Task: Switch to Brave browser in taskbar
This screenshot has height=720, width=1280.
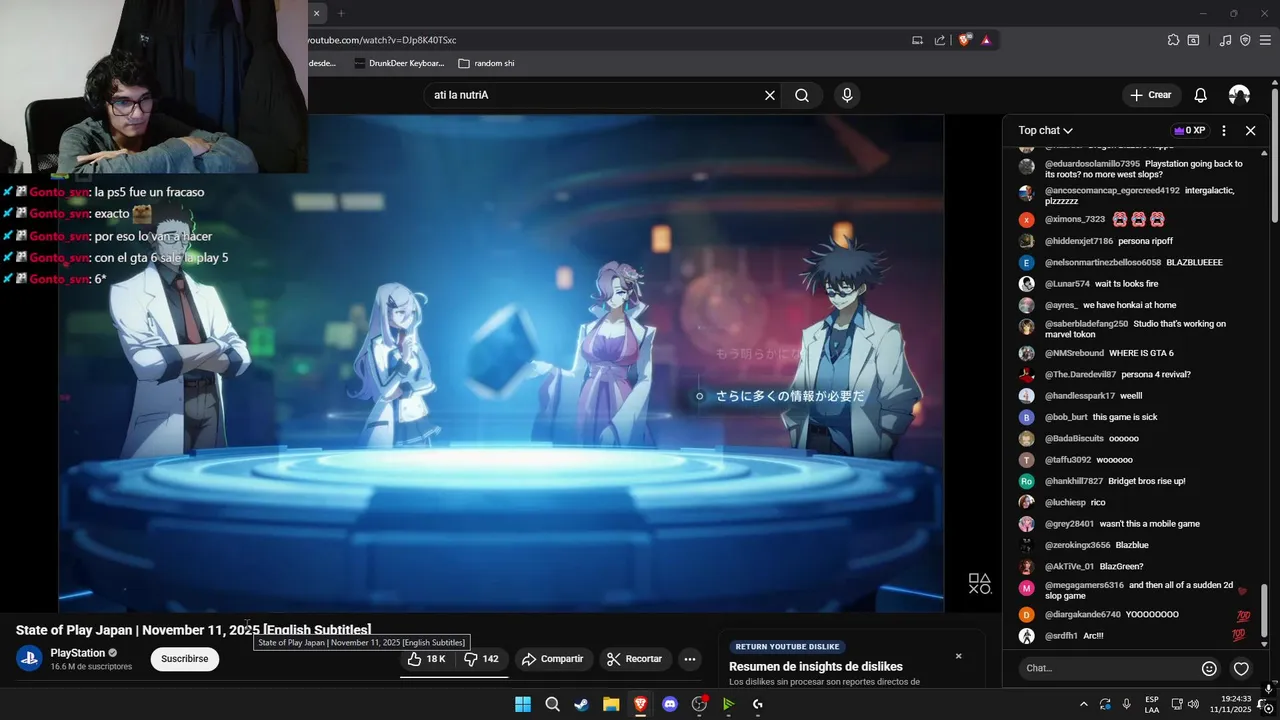Action: pyautogui.click(x=640, y=704)
